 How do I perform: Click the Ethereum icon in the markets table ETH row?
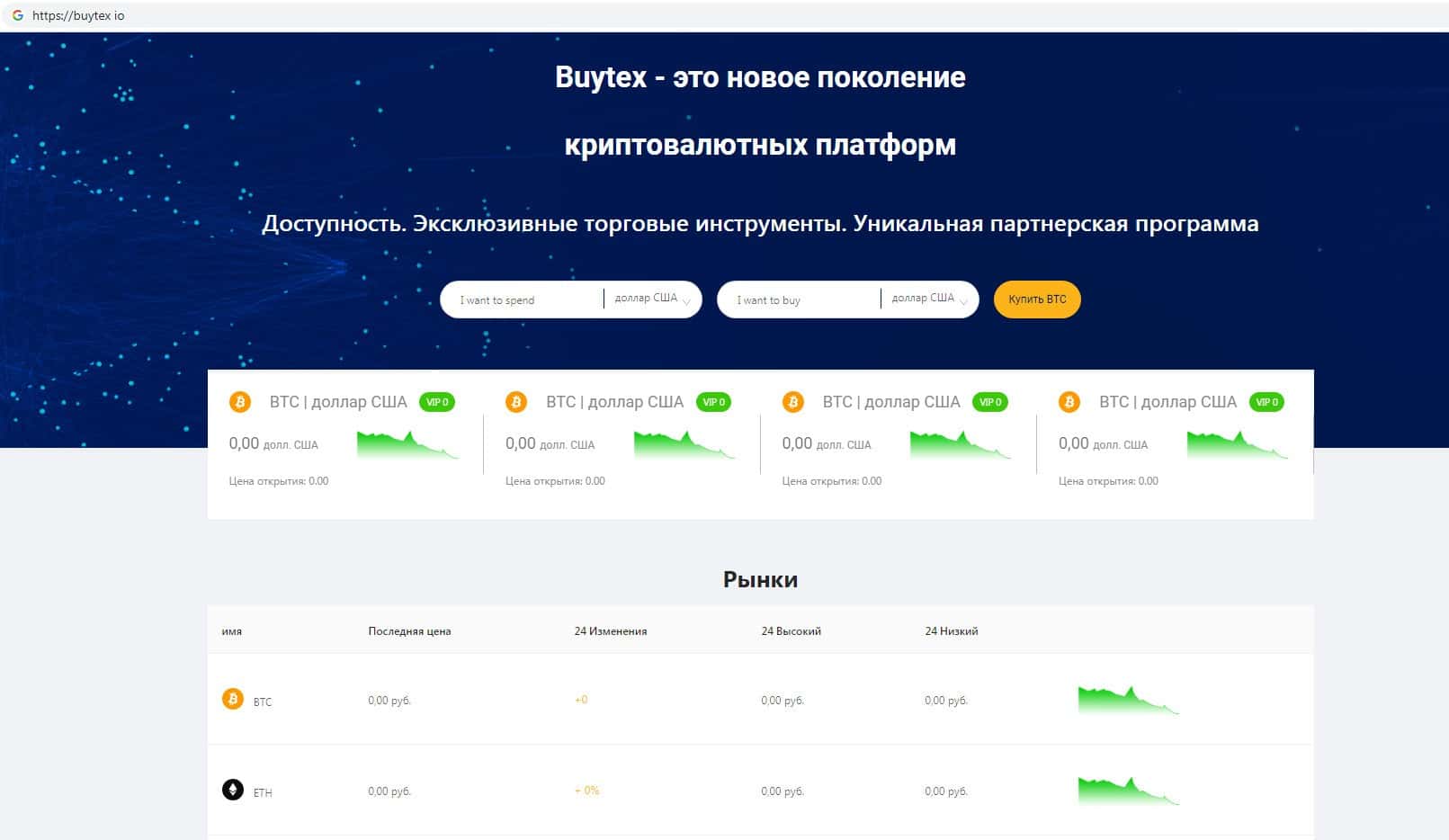pyautogui.click(x=233, y=790)
